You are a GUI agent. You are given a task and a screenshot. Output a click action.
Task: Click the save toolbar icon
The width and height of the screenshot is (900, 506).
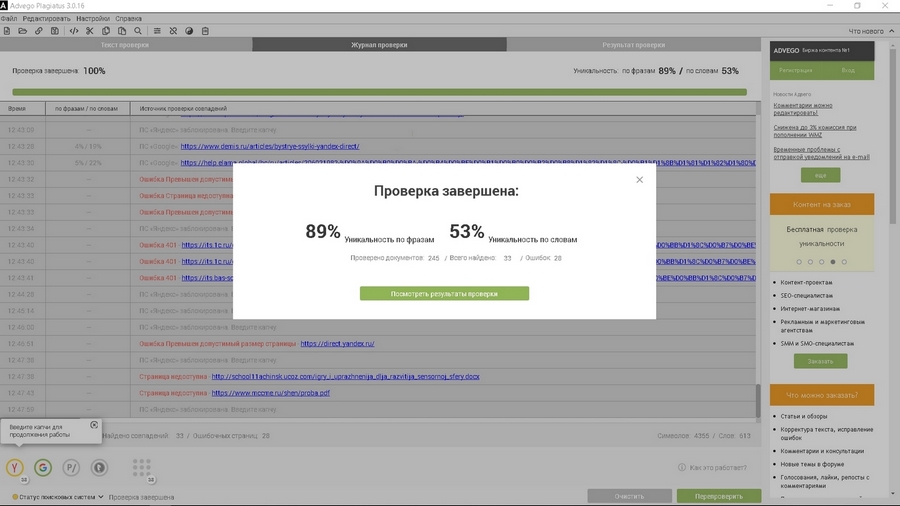(55, 31)
